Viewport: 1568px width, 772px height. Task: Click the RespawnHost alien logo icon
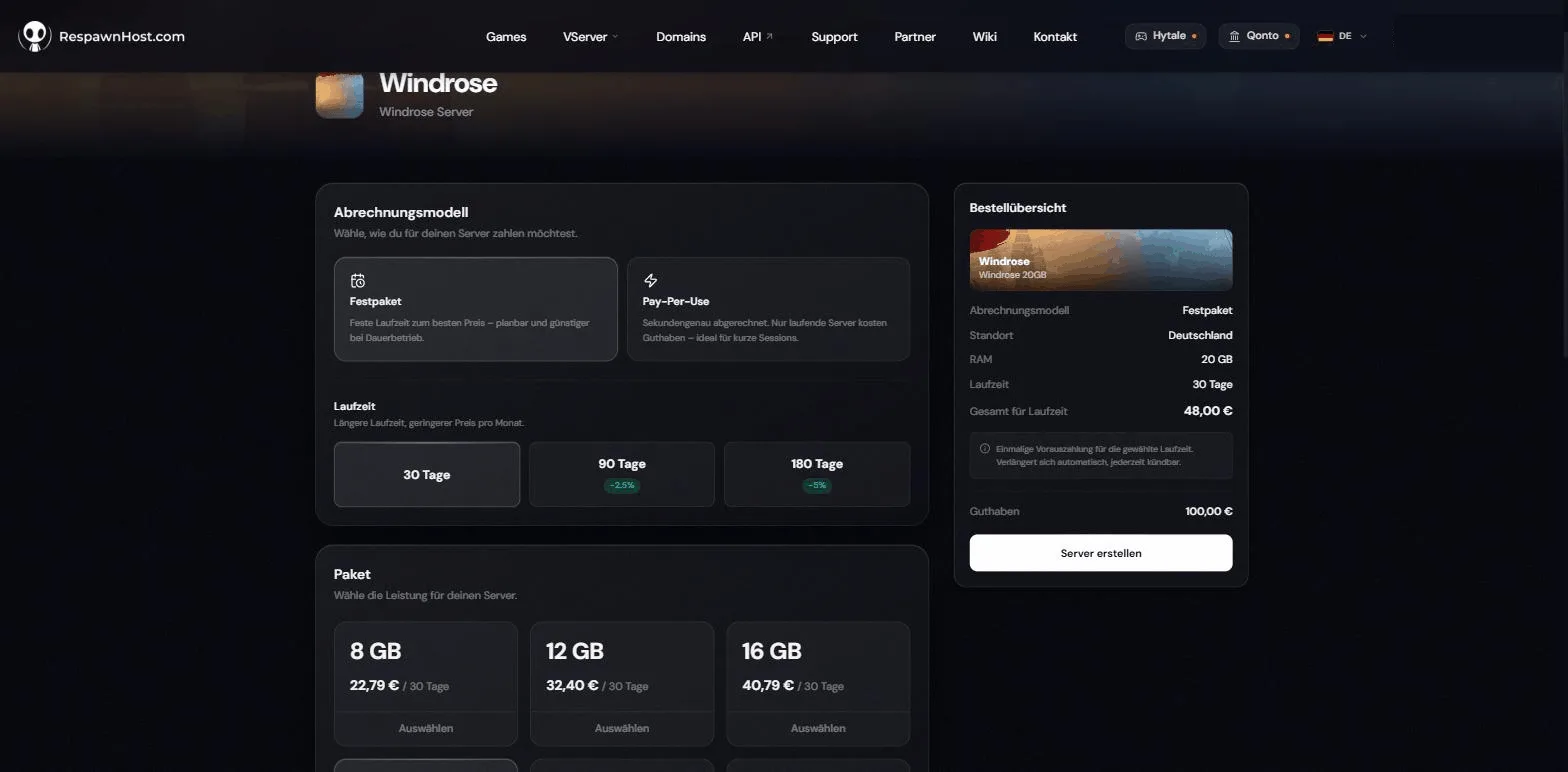click(x=35, y=36)
